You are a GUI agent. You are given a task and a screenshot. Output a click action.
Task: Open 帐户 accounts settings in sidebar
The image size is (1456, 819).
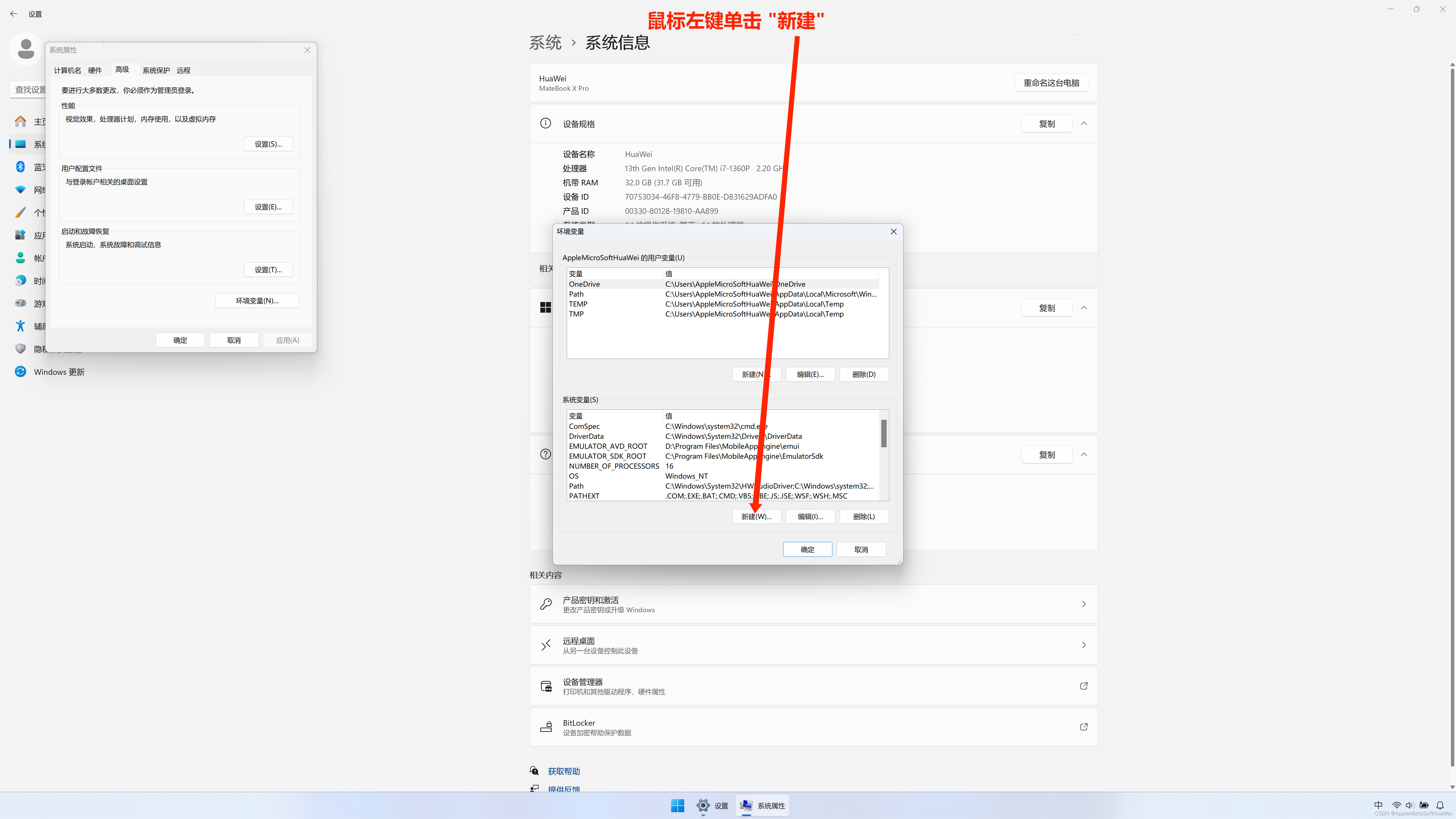(20, 258)
